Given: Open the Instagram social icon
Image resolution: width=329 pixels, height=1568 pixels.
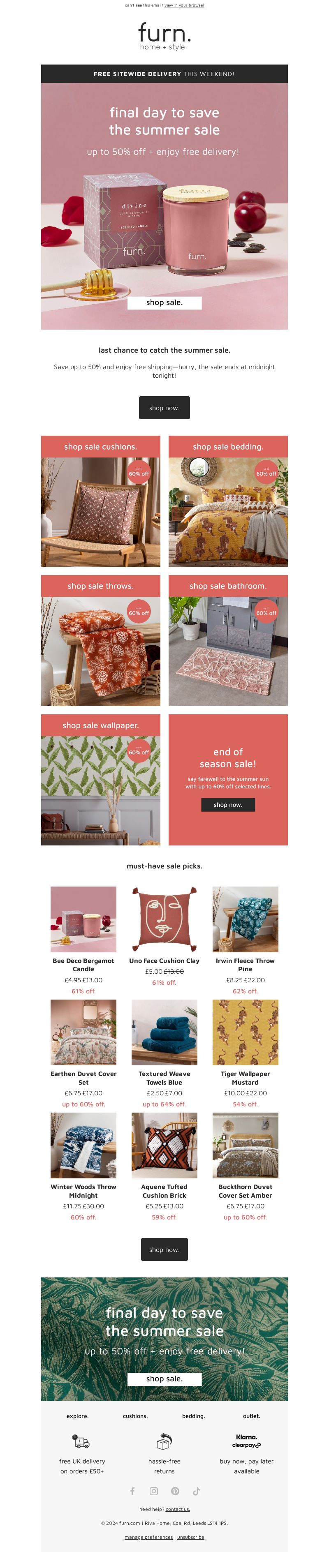Looking at the screenshot, I should [x=153, y=1491].
